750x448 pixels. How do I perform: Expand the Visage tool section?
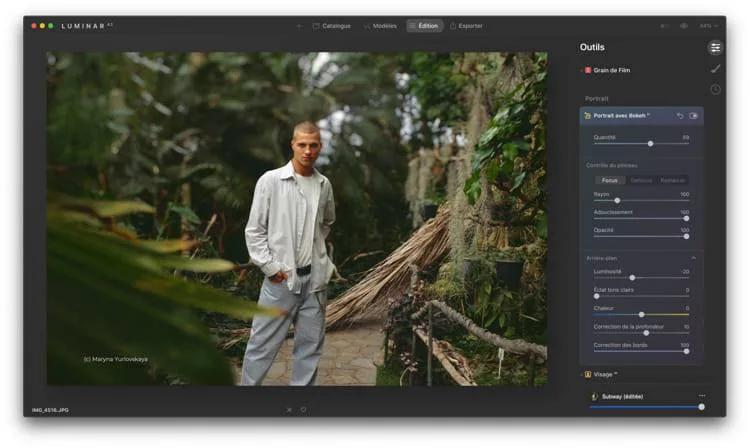[x=605, y=374]
